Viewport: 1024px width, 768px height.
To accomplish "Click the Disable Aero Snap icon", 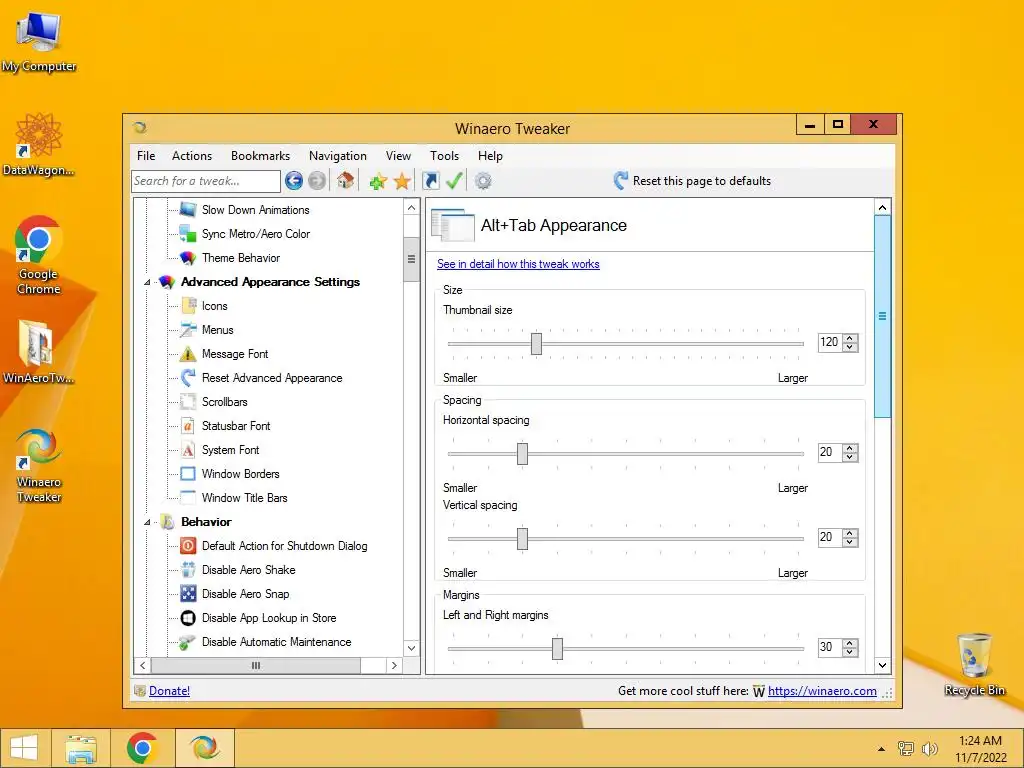I will 188,594.
